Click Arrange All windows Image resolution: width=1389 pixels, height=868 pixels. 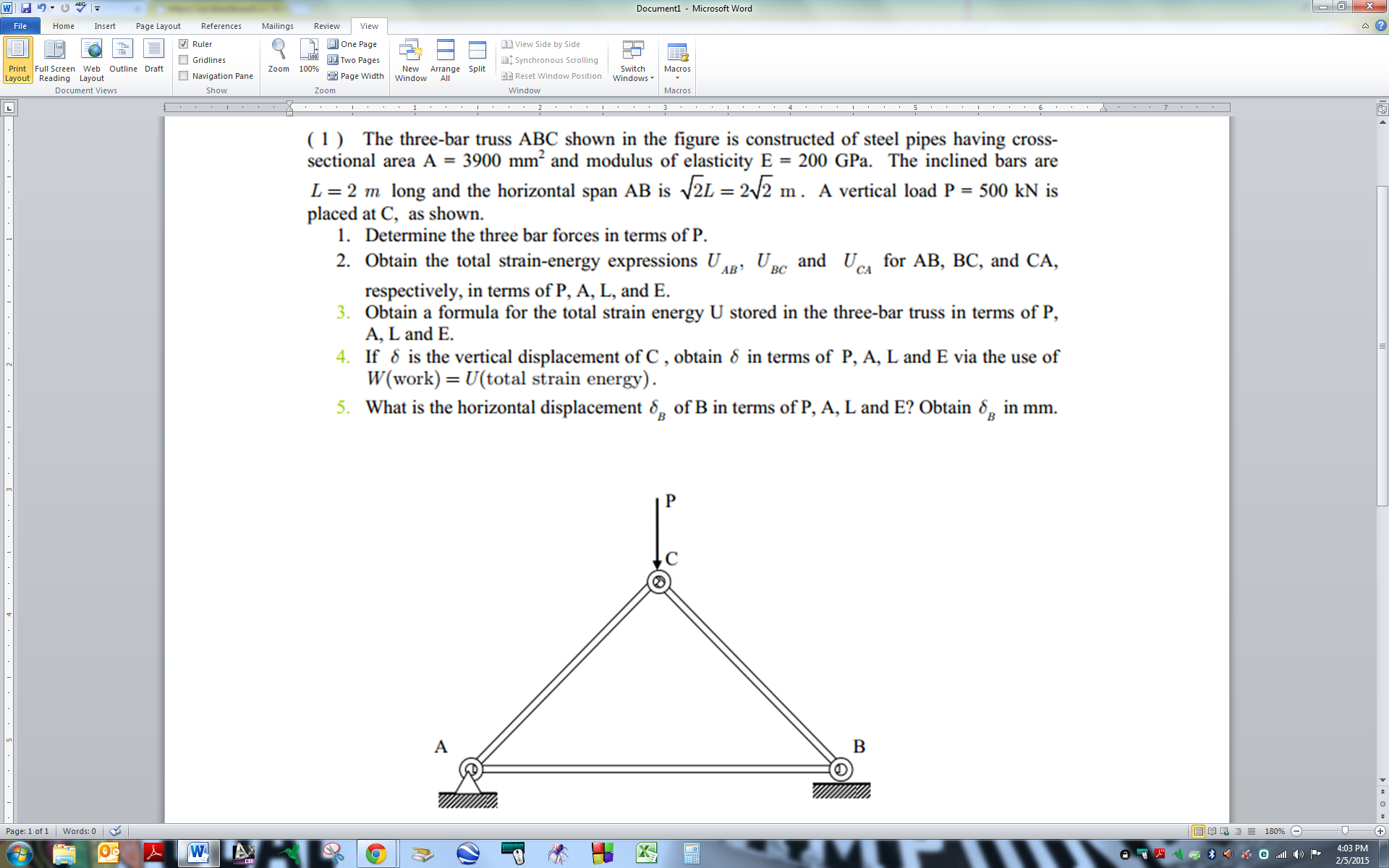point(445,59)
